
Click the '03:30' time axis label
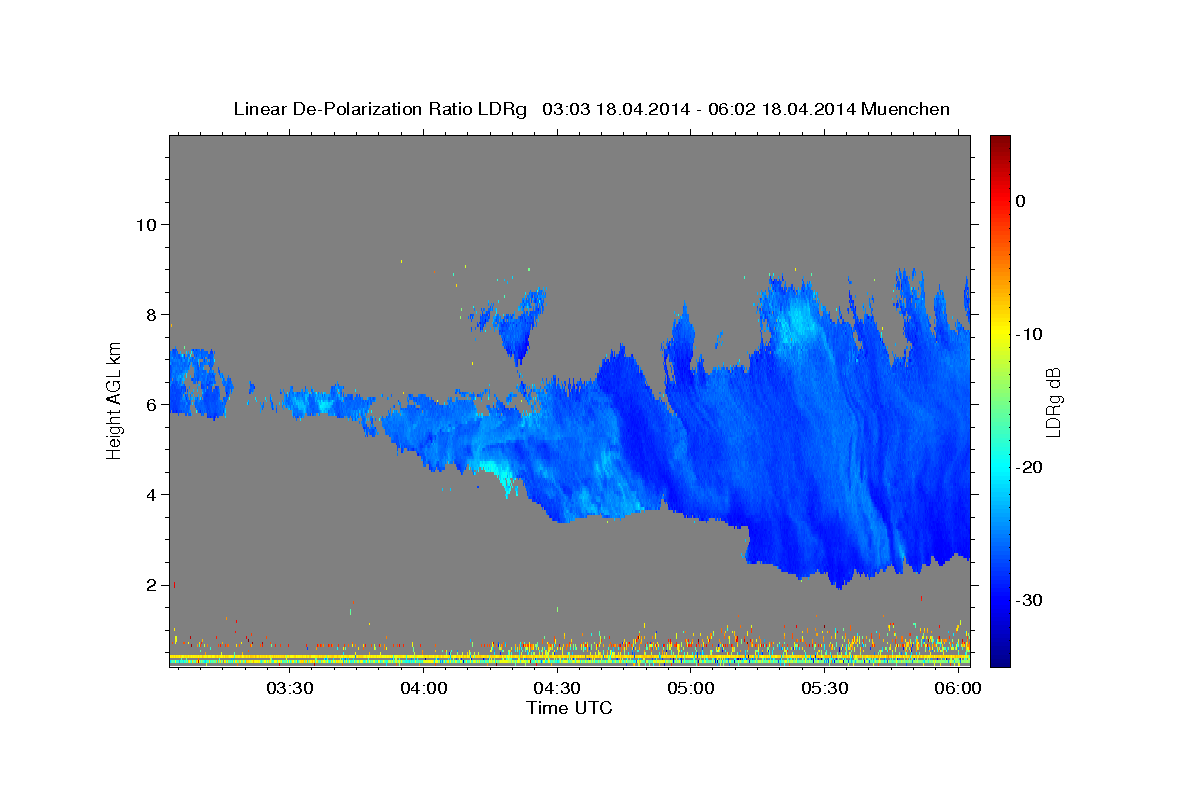[290, 688]
